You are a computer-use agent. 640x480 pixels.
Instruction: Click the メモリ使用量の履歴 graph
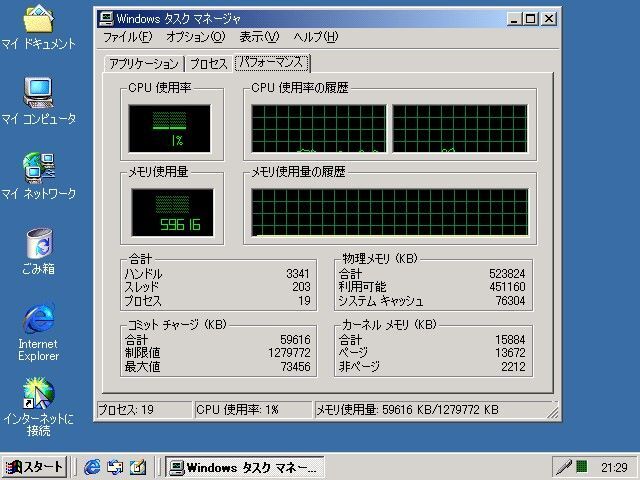(390, 212)
